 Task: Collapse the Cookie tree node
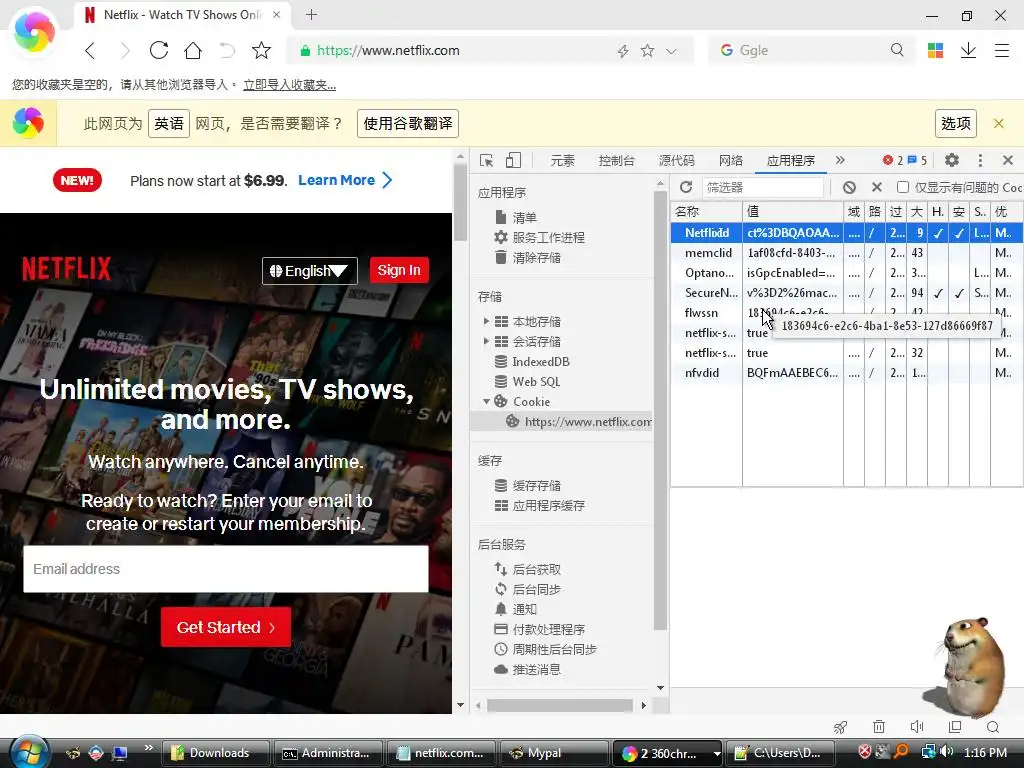[x=486, y=402]
